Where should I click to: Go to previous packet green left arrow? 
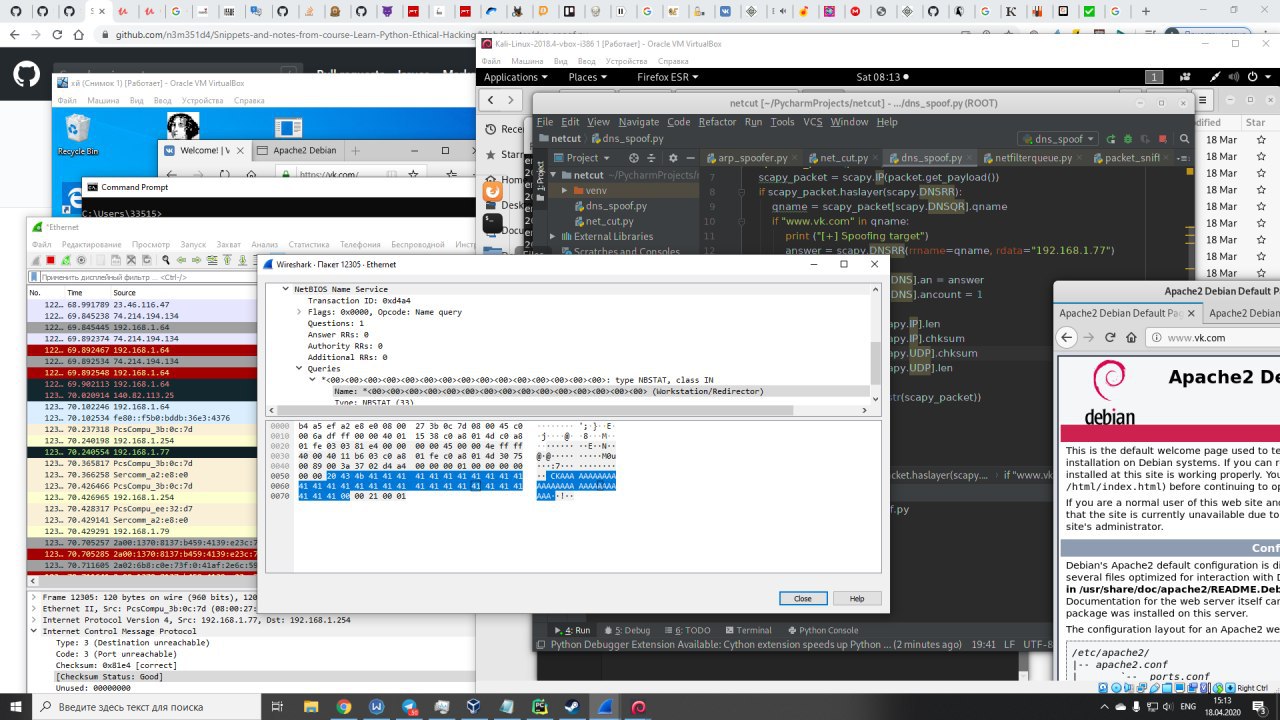181,260
